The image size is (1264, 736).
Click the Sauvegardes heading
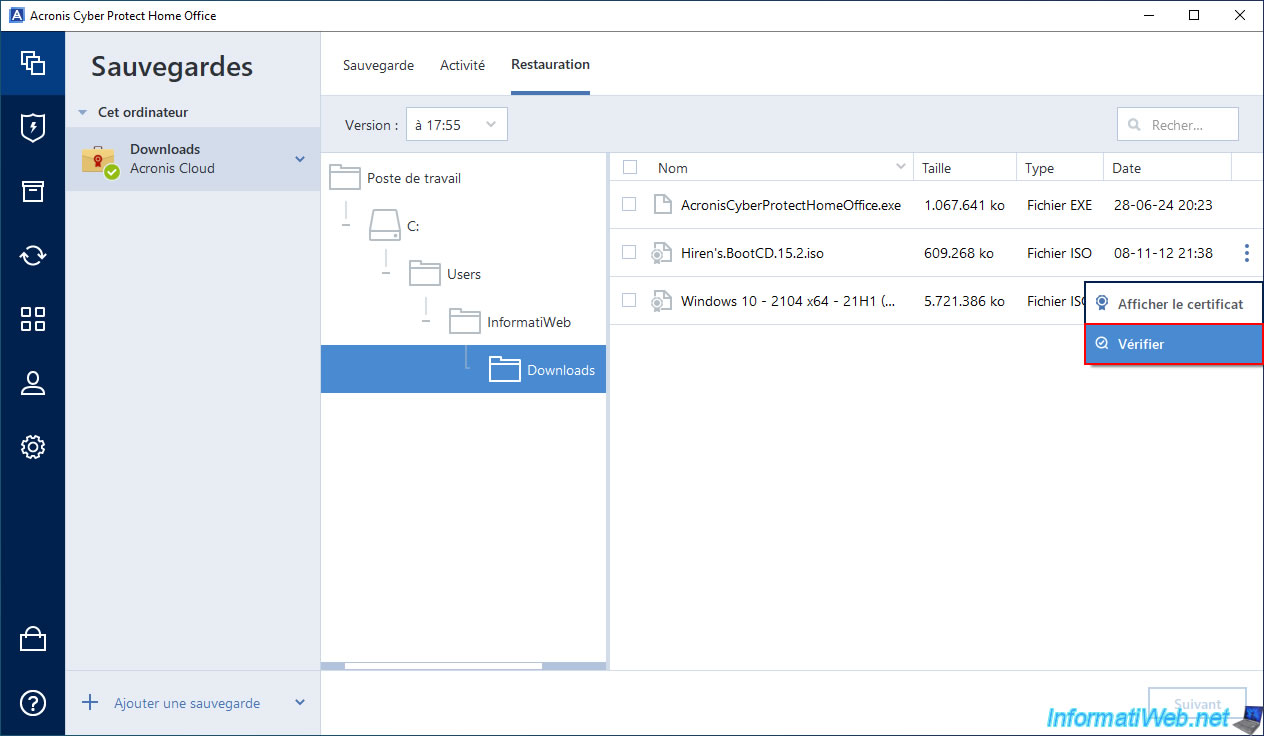(x=172, y=66)
